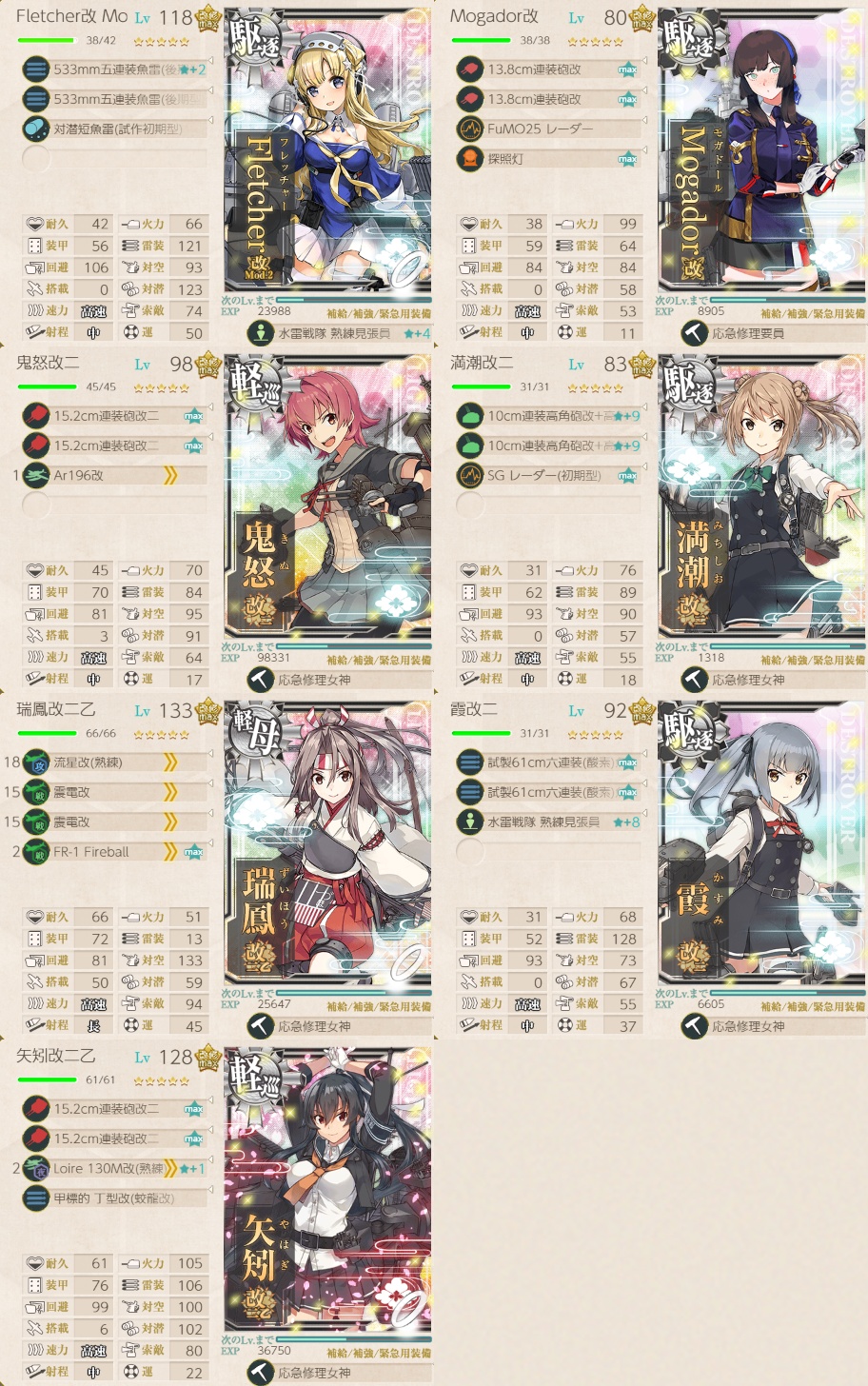This screenshot has width=868, height=1386.
Task: Click the empty fourth equipment slot of Fletcher改
Action: tap(115, 159)
